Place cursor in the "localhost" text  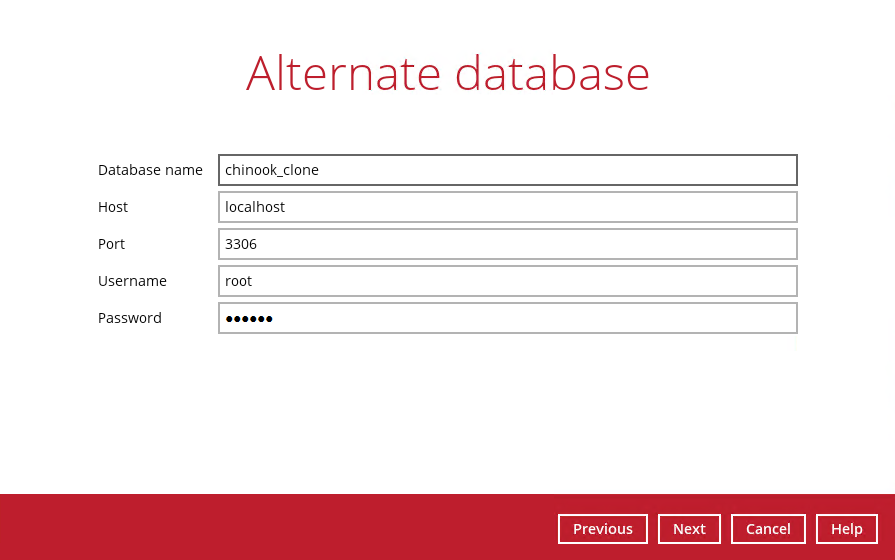click(255, 207)
